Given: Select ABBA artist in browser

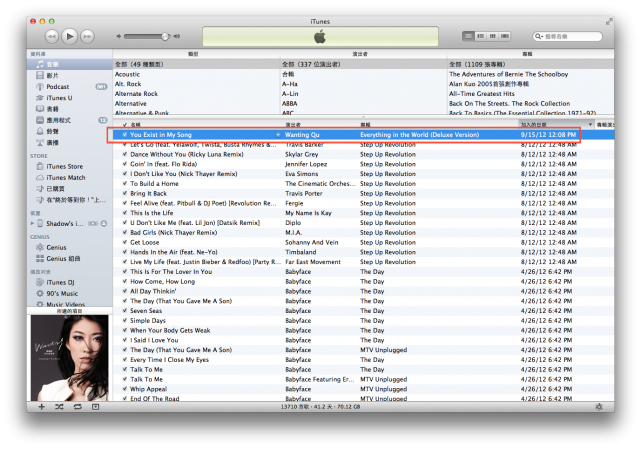Looking at the screenshot, I should point(363,104).
